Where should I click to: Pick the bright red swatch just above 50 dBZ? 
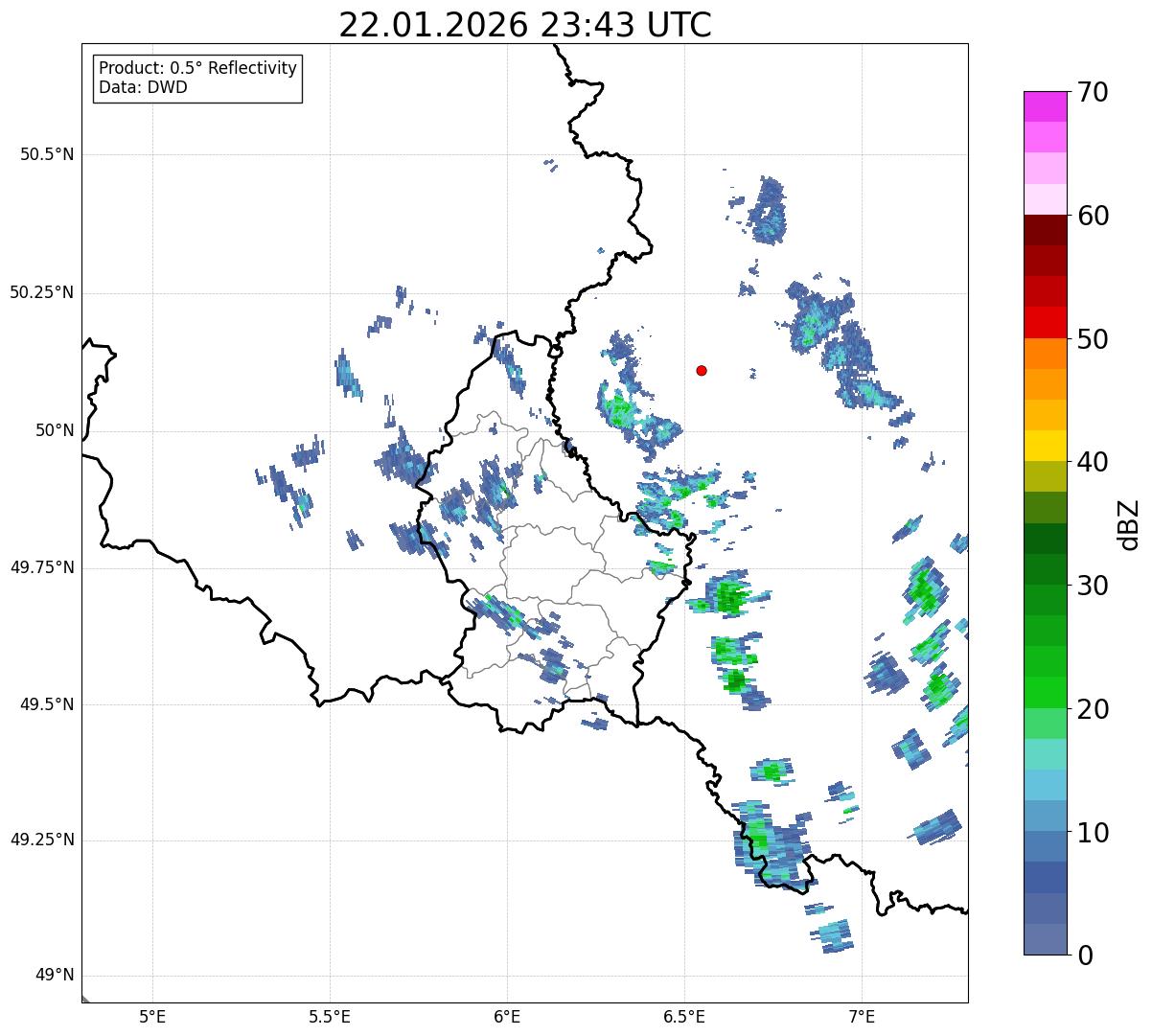click(x=1045, y=322)
